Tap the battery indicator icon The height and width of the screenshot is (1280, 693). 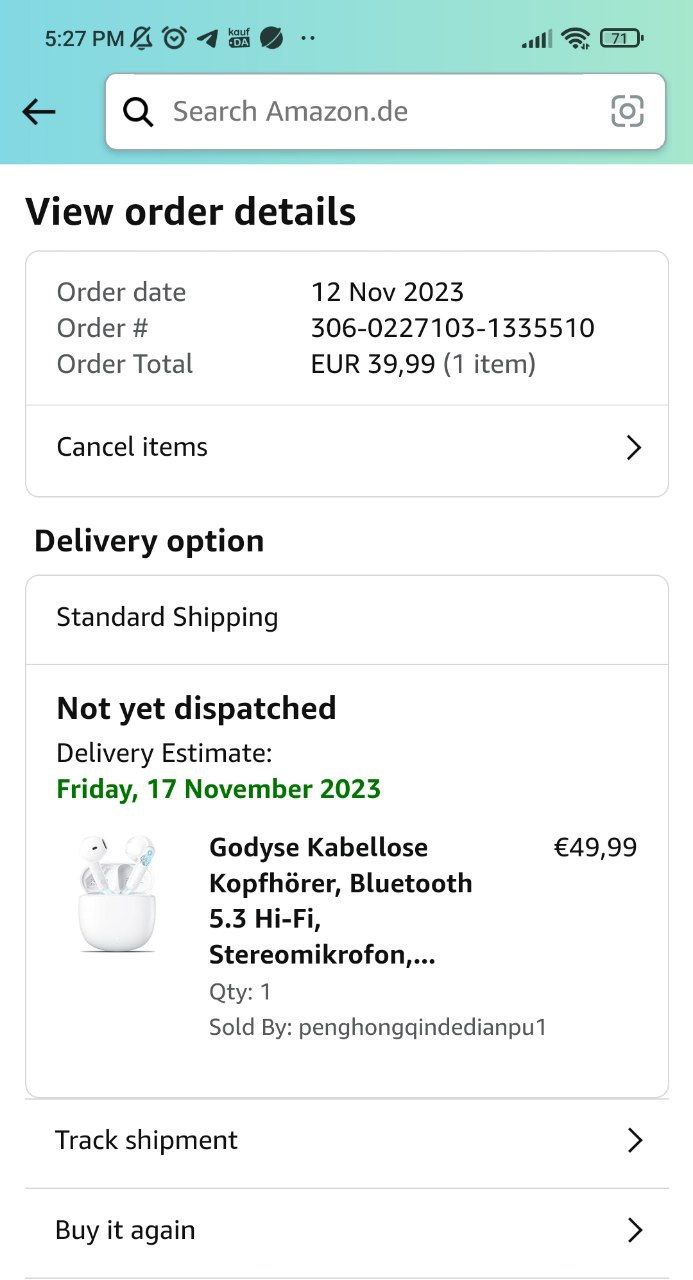click(621, 39)
